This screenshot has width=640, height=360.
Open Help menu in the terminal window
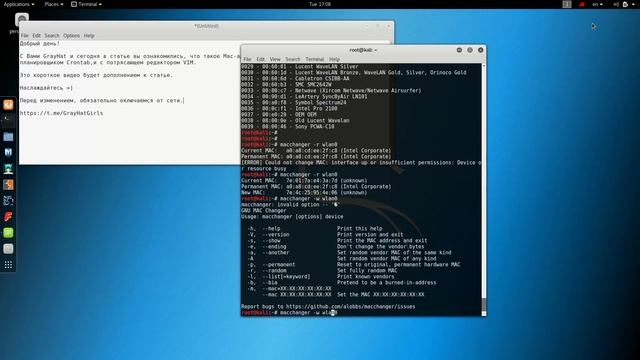coord(334,59)
